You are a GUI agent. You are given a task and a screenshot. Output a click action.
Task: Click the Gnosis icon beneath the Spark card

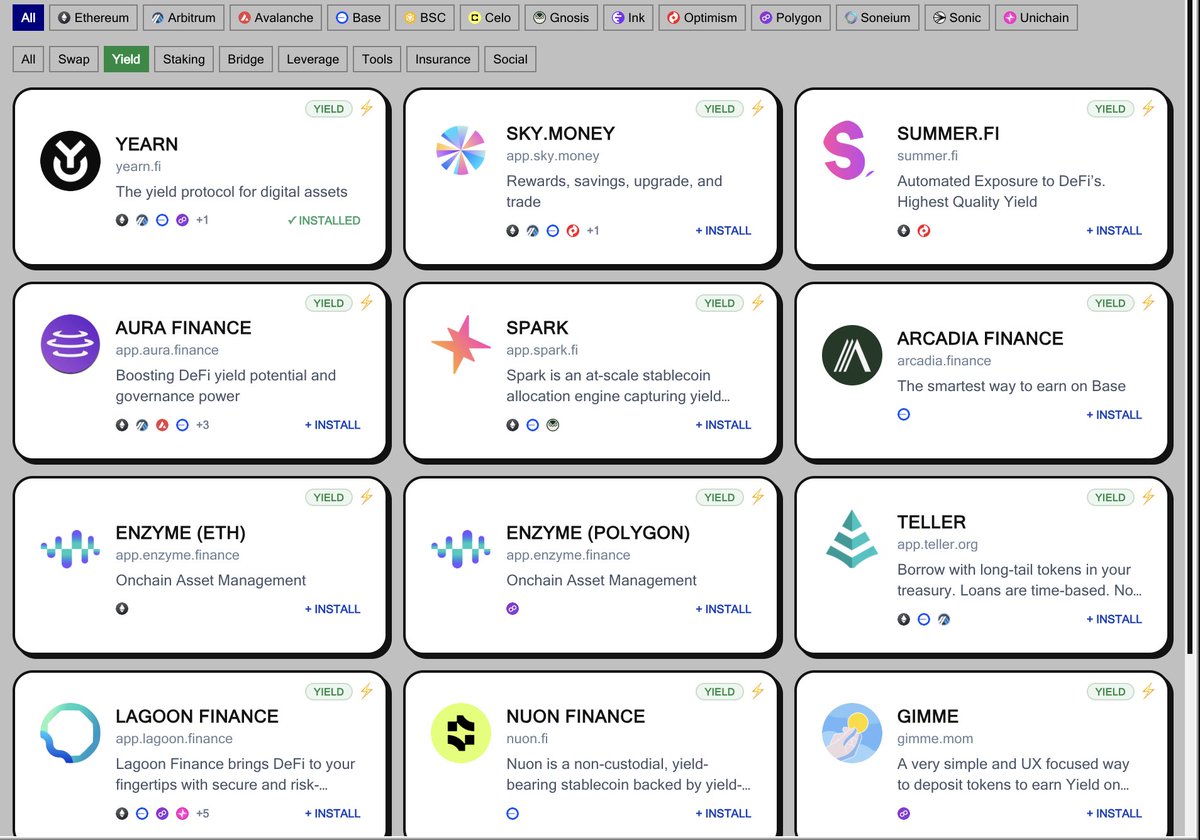[x=553, y=424]
